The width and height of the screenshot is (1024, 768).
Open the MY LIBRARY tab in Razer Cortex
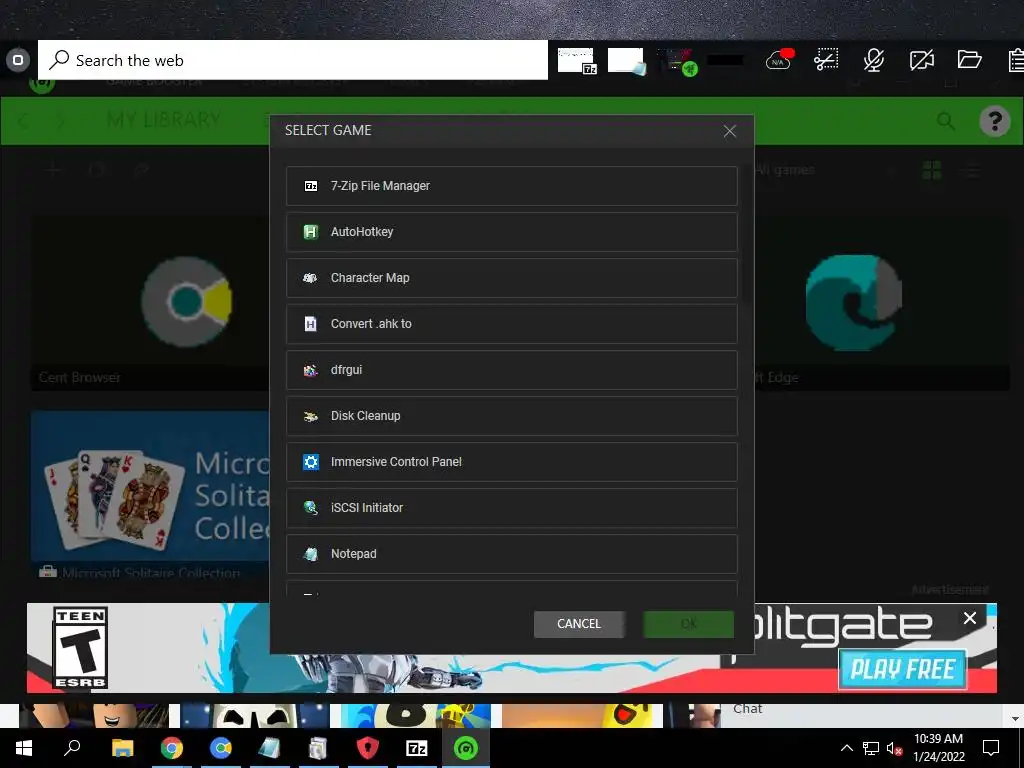pyautogui.click(x=164, y=120)
